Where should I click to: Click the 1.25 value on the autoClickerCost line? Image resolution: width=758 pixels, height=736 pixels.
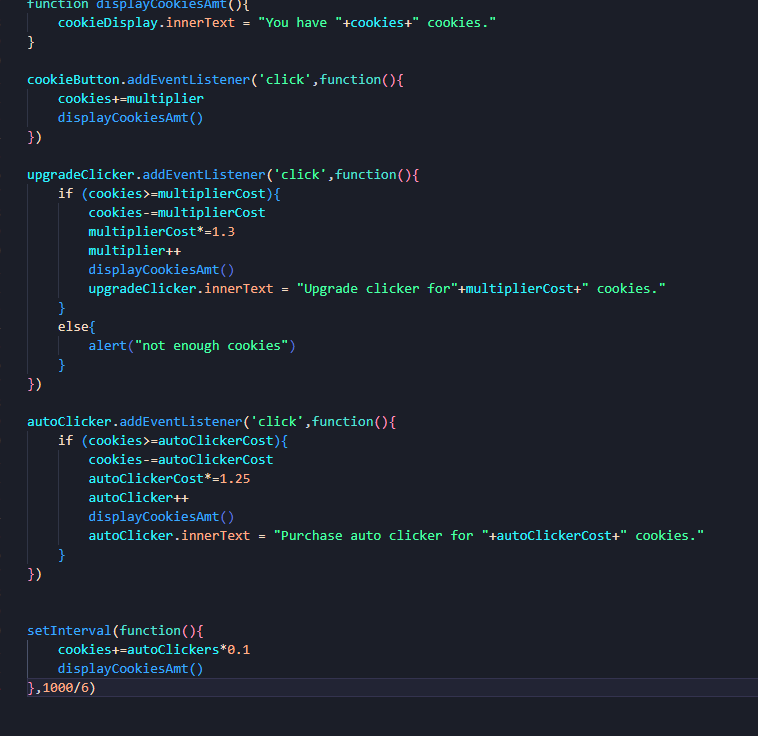pyautogui.click(x=234, y=478)
